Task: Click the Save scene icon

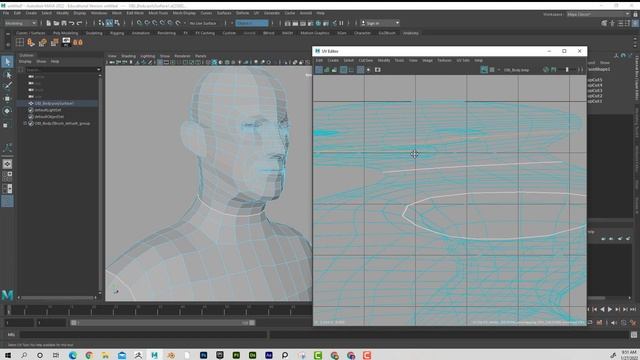Action: tap(64, 23)
